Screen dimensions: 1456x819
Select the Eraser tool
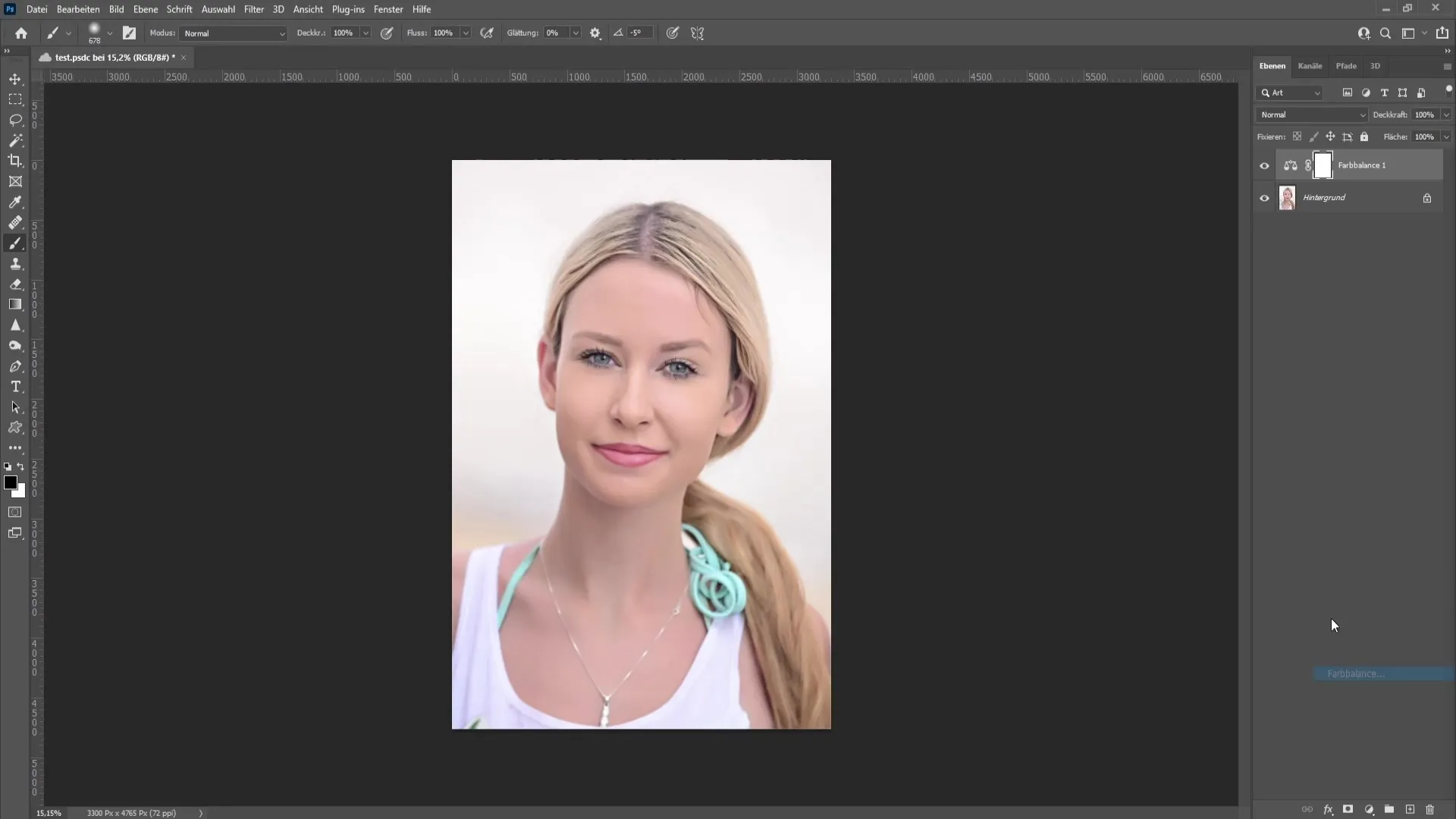[x=15, y=284]
